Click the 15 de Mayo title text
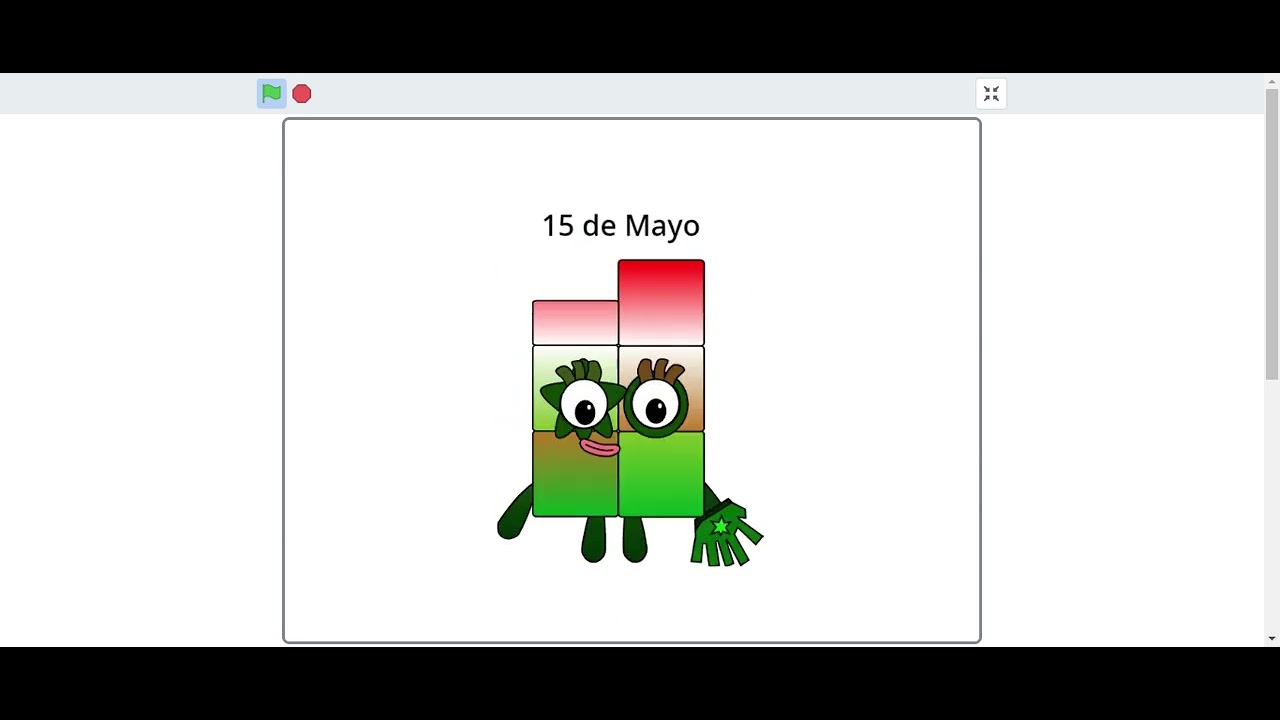The image size is (1280, 720). (621, 226)
